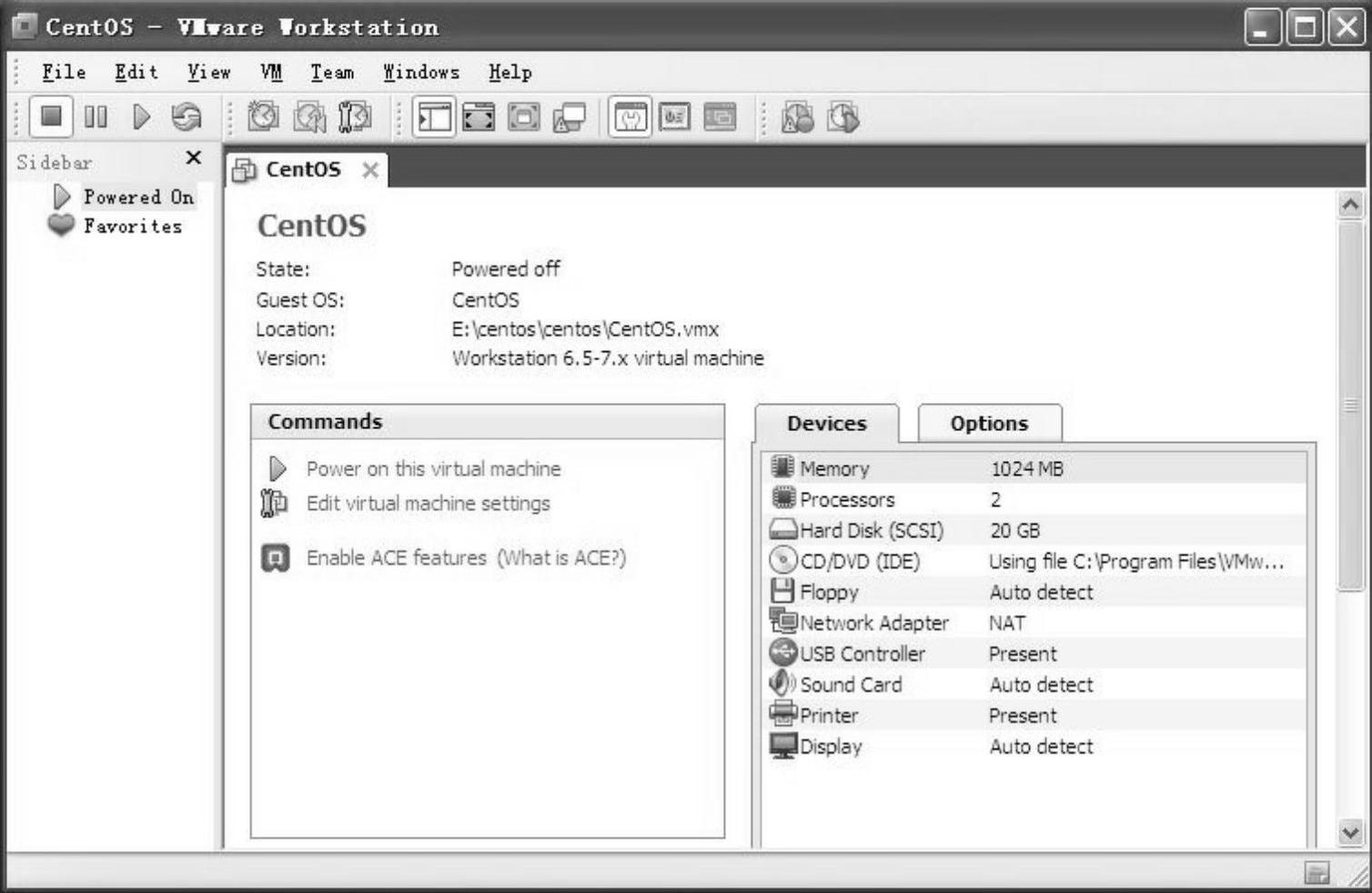Click the Quick Switch toolbar icon
The height and width of the screenshot is (893, 1372).
(x=479, y=117)
